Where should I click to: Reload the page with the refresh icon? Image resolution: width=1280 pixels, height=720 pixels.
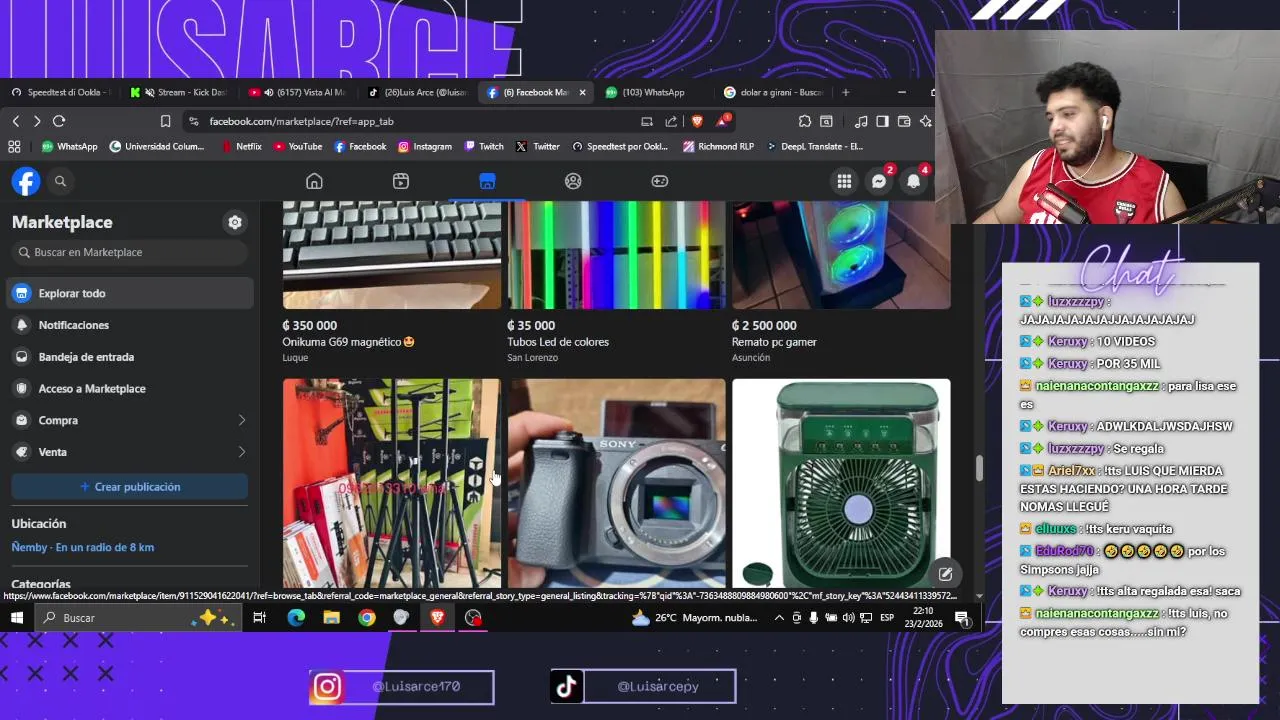[59, 121]
